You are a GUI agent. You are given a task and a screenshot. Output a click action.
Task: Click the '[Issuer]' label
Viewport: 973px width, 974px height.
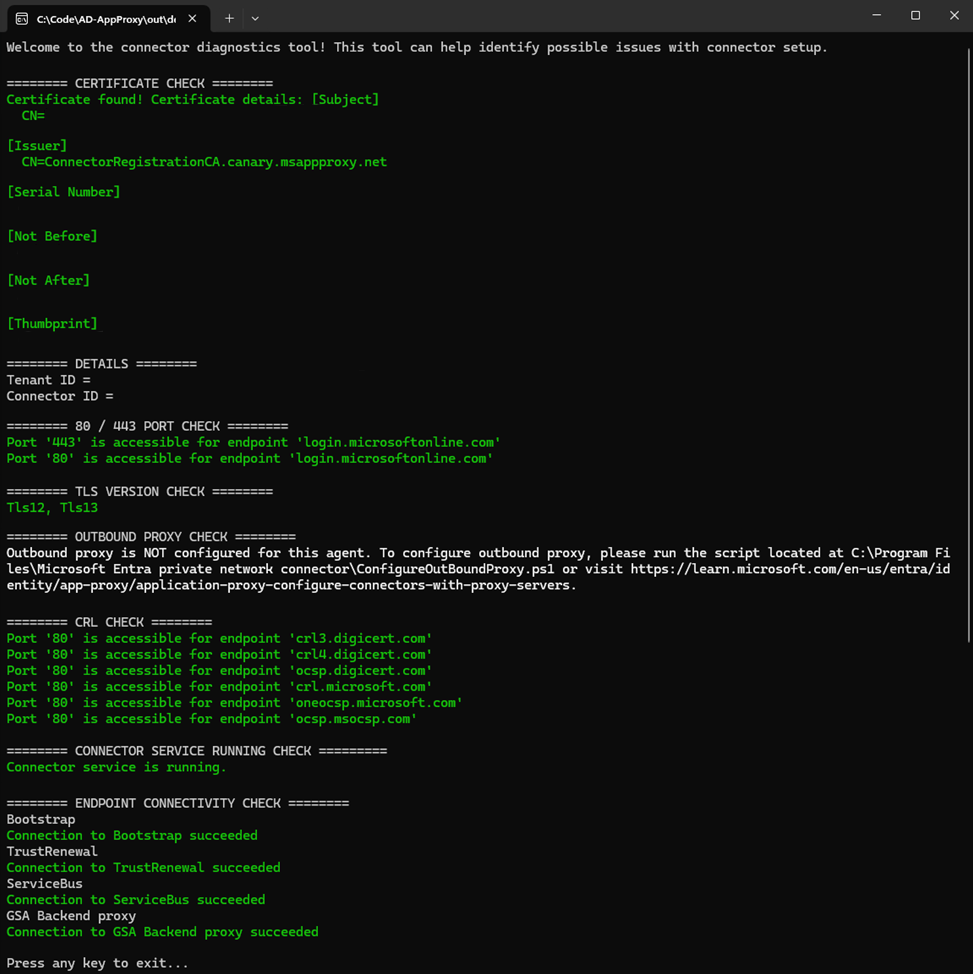point(37,146)
